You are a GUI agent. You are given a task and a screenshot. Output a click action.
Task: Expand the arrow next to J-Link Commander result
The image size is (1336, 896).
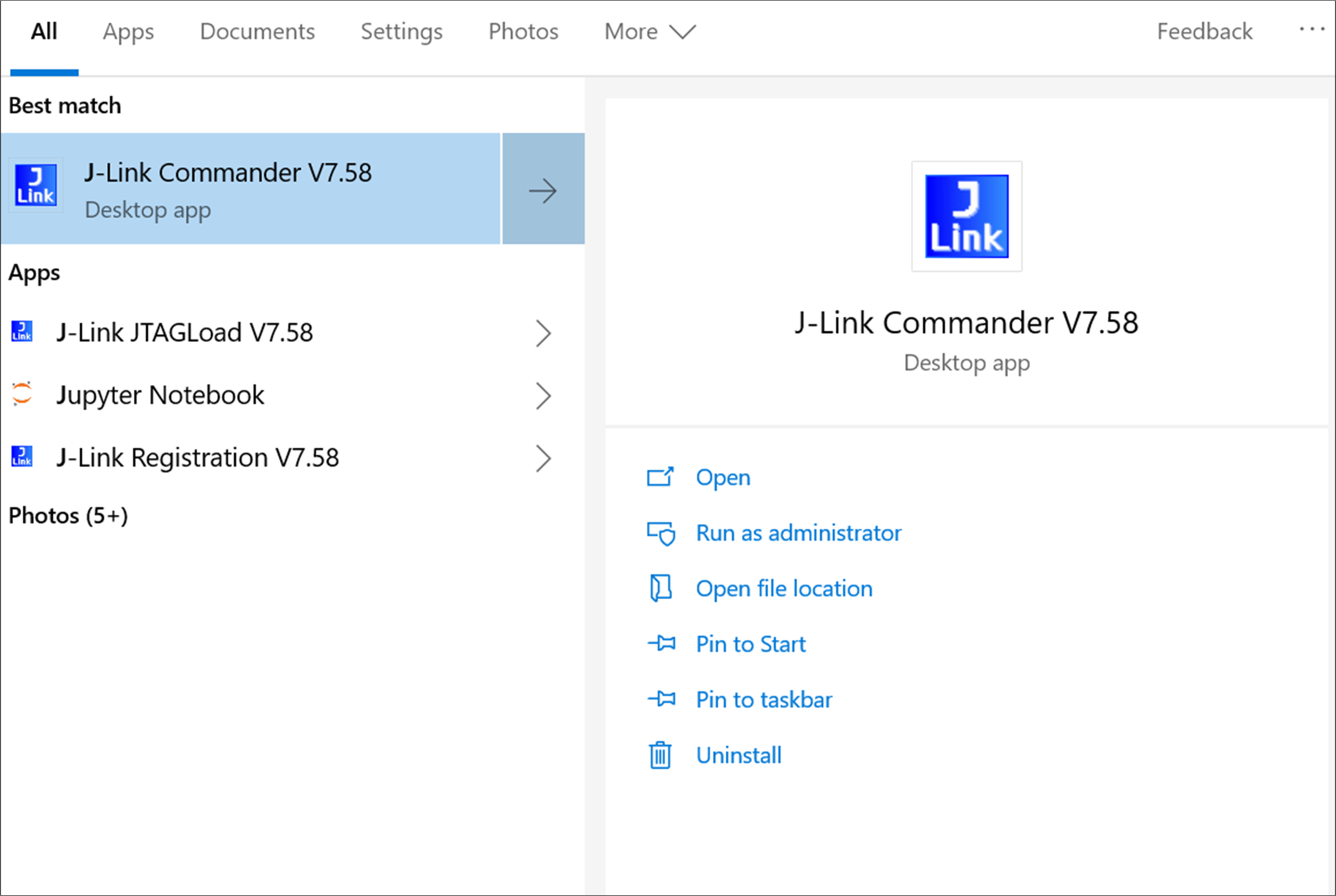[543, 189]
